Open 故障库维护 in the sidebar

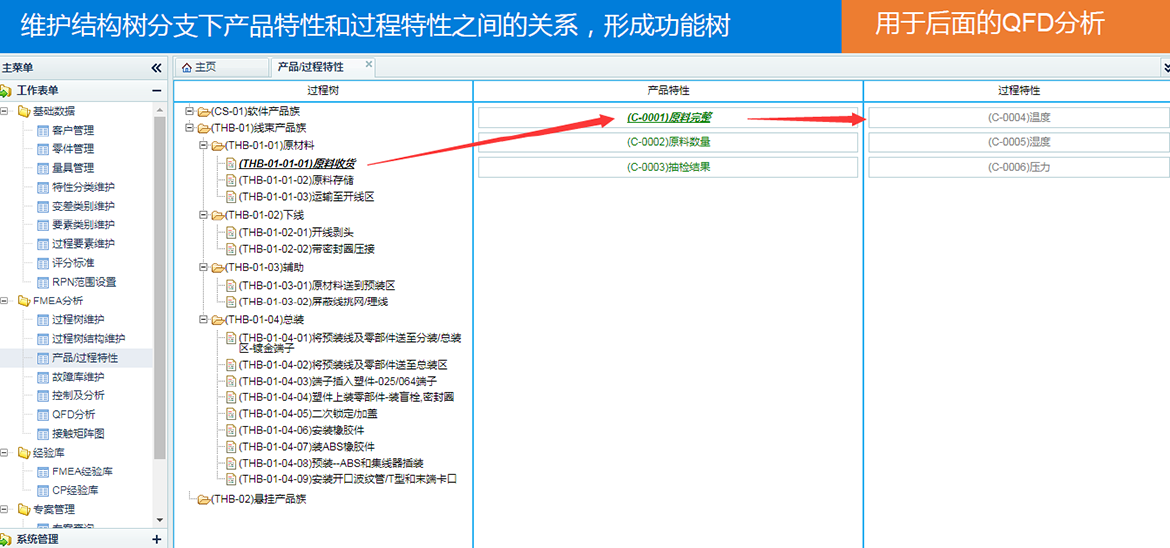click(x=77, y=377)
